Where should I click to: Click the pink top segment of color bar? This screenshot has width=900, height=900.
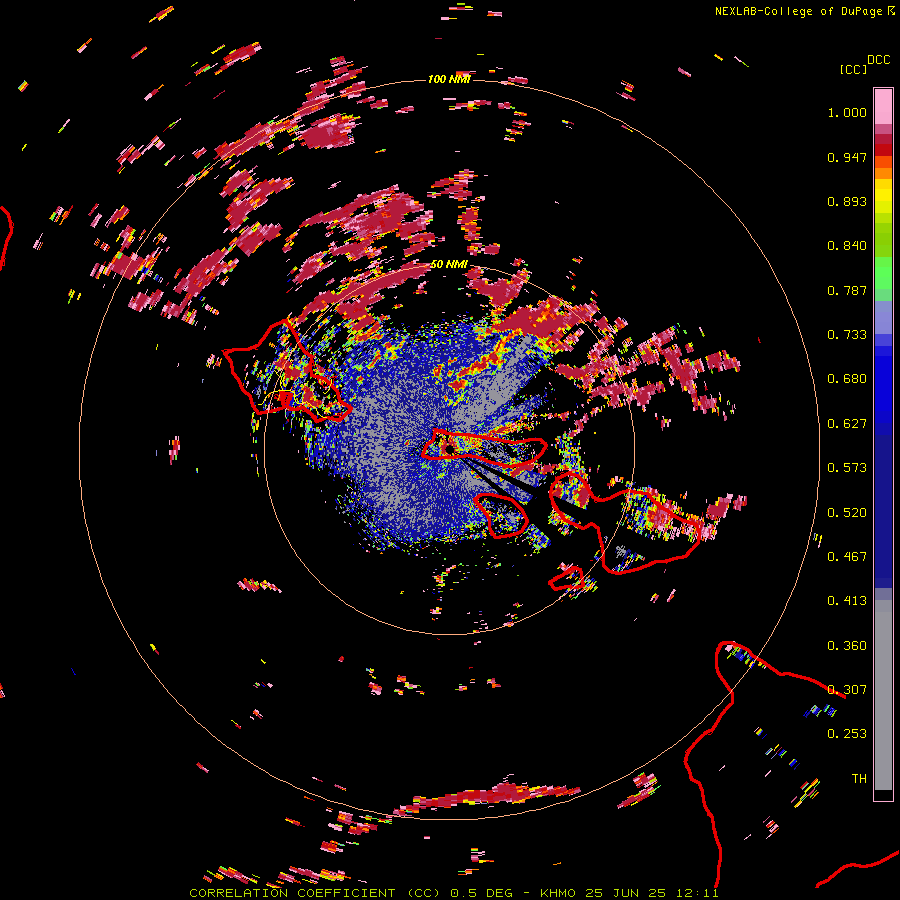[883, 107]
